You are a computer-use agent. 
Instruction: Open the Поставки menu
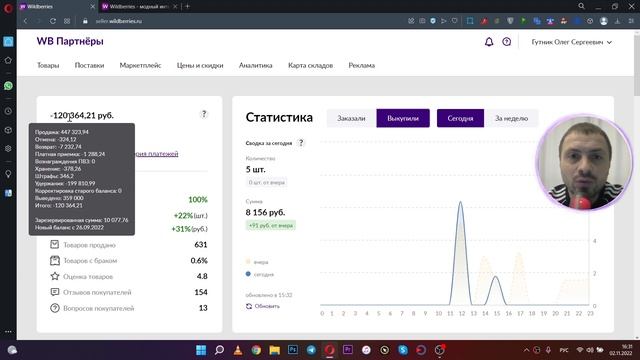point(89,65)
